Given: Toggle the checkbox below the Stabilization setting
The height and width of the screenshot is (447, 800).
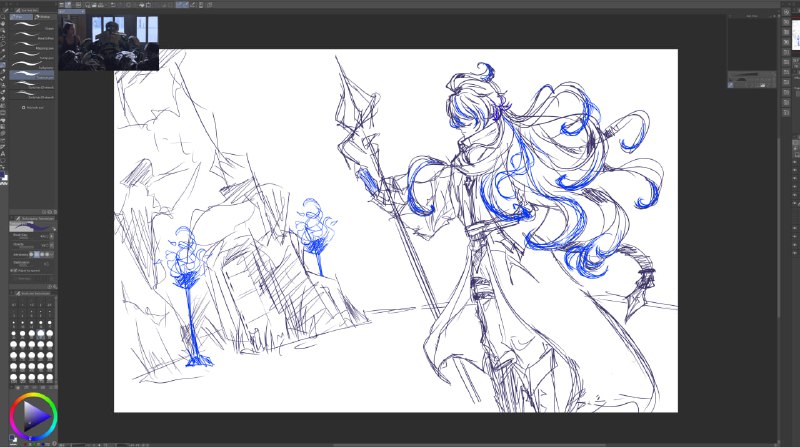Looking at the screenshot, I should click(x=15, y=270).
